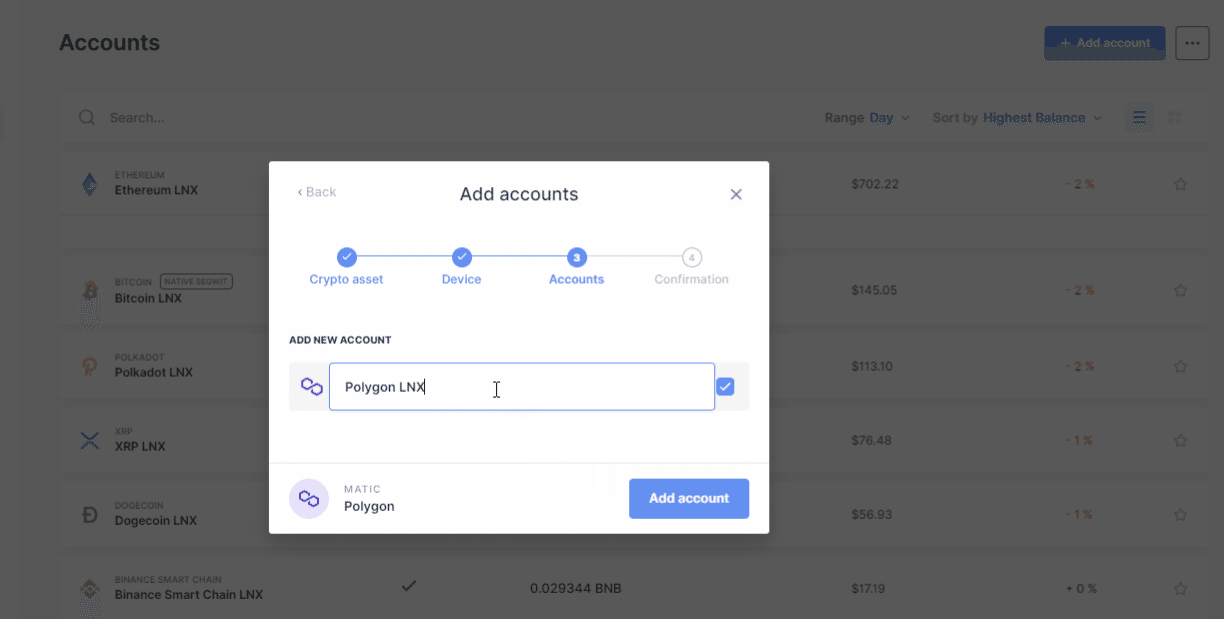Star the Bitcoin LNX account
Viewport: 1224px width, 619px height.
pos(1180,291)
